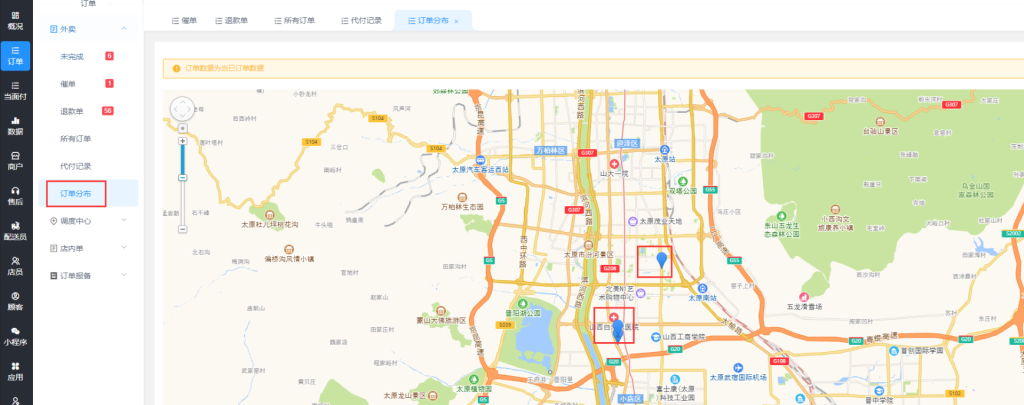
Task: Click the 售后 after-sales headset icon
Action: [16, 195]
